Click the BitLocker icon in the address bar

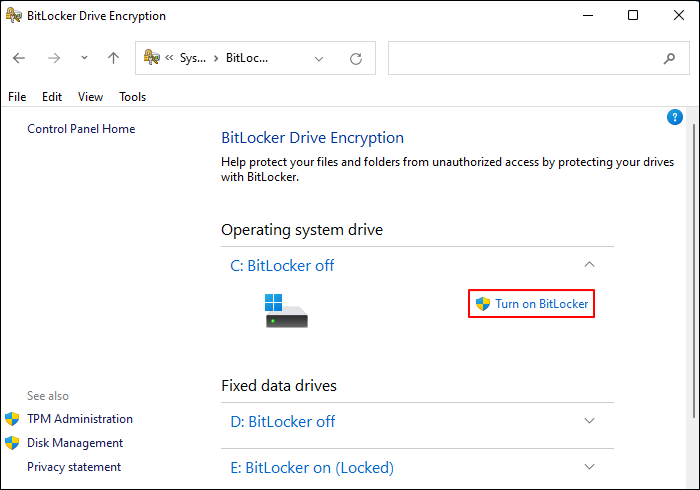(151, 57)
